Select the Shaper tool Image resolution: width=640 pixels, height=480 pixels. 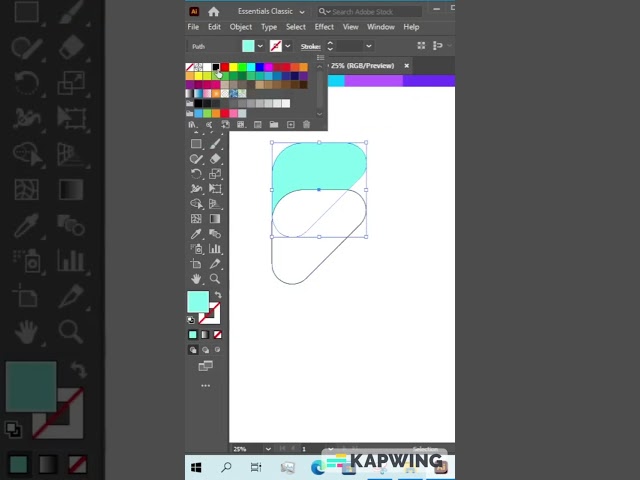[x=196, y=159]
